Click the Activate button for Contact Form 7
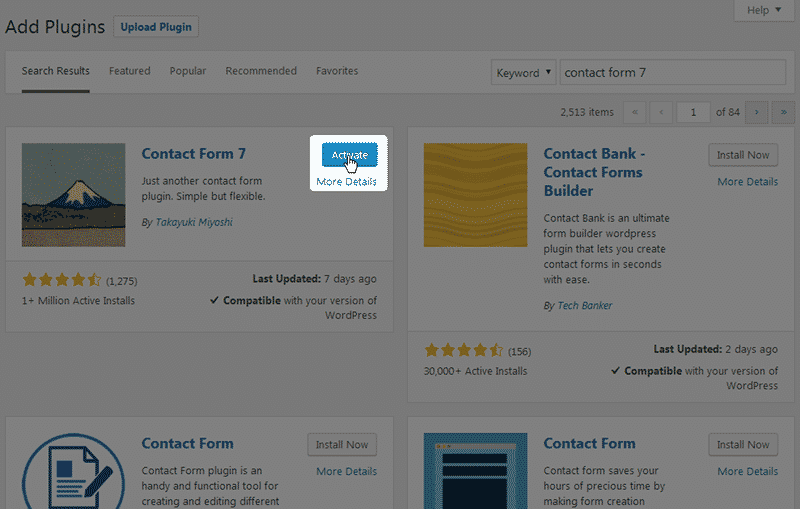Screen dimensions: 800x509 [x=349, y=155]
